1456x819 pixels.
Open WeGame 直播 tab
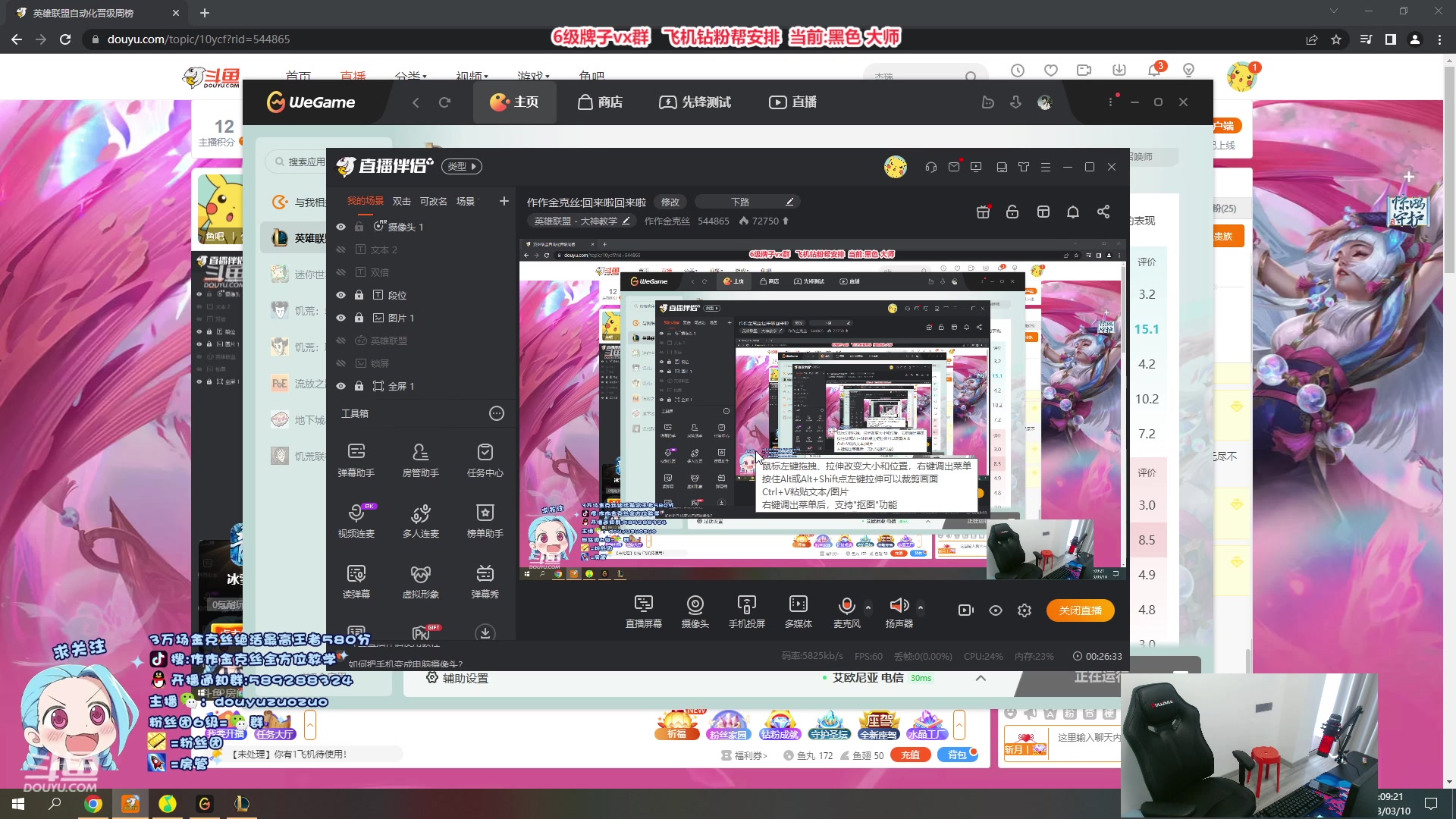pyautogui.click(x=792, y=102)
